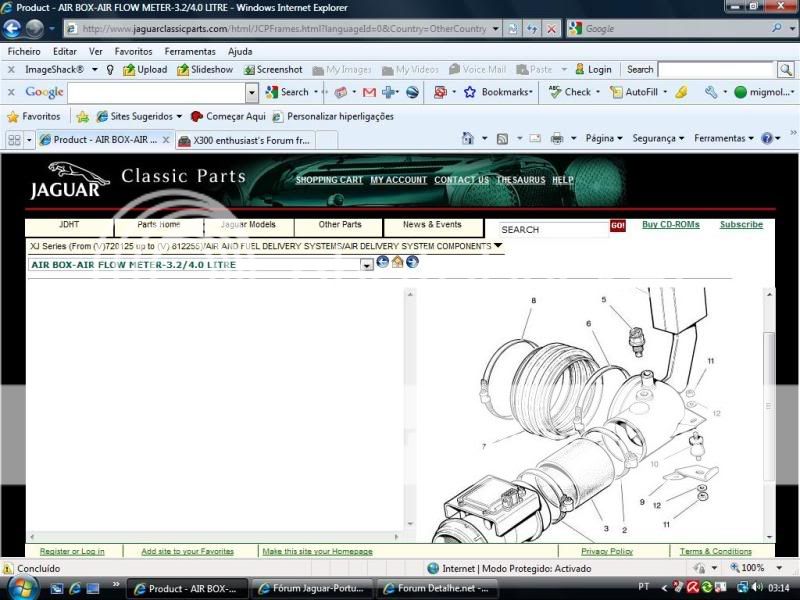This screenshot has width=800, height=600.
Task: Open the Ficheiro menu
Action: [x=22, y=51]
